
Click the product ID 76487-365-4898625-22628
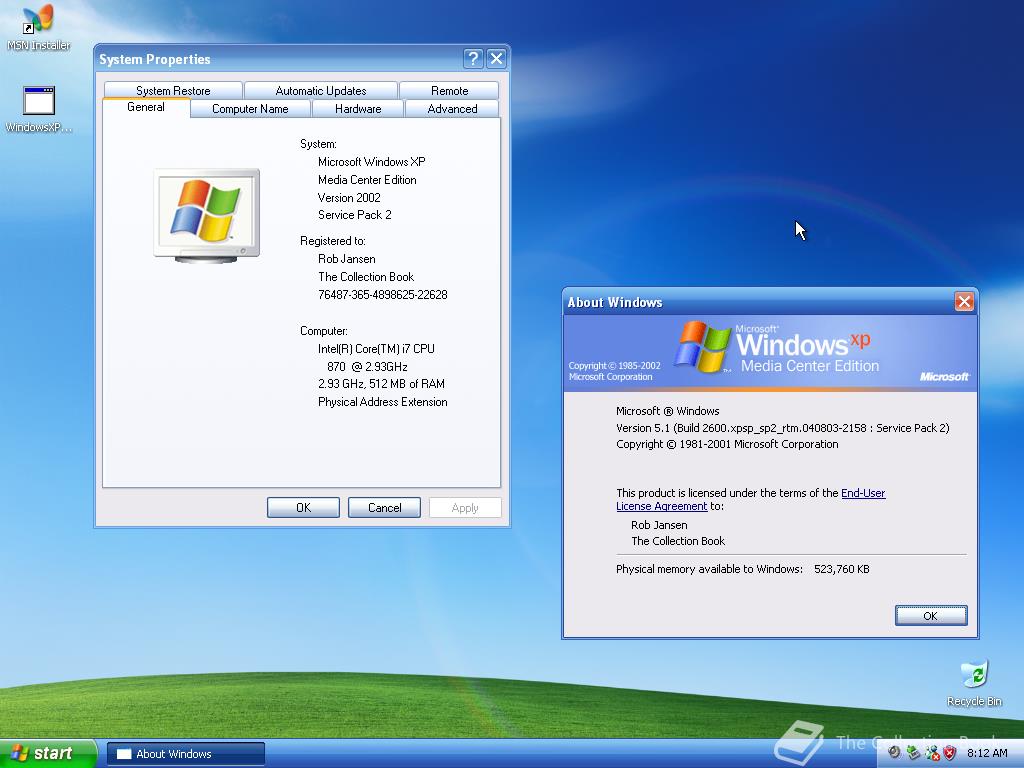click(x=383, y=295)
